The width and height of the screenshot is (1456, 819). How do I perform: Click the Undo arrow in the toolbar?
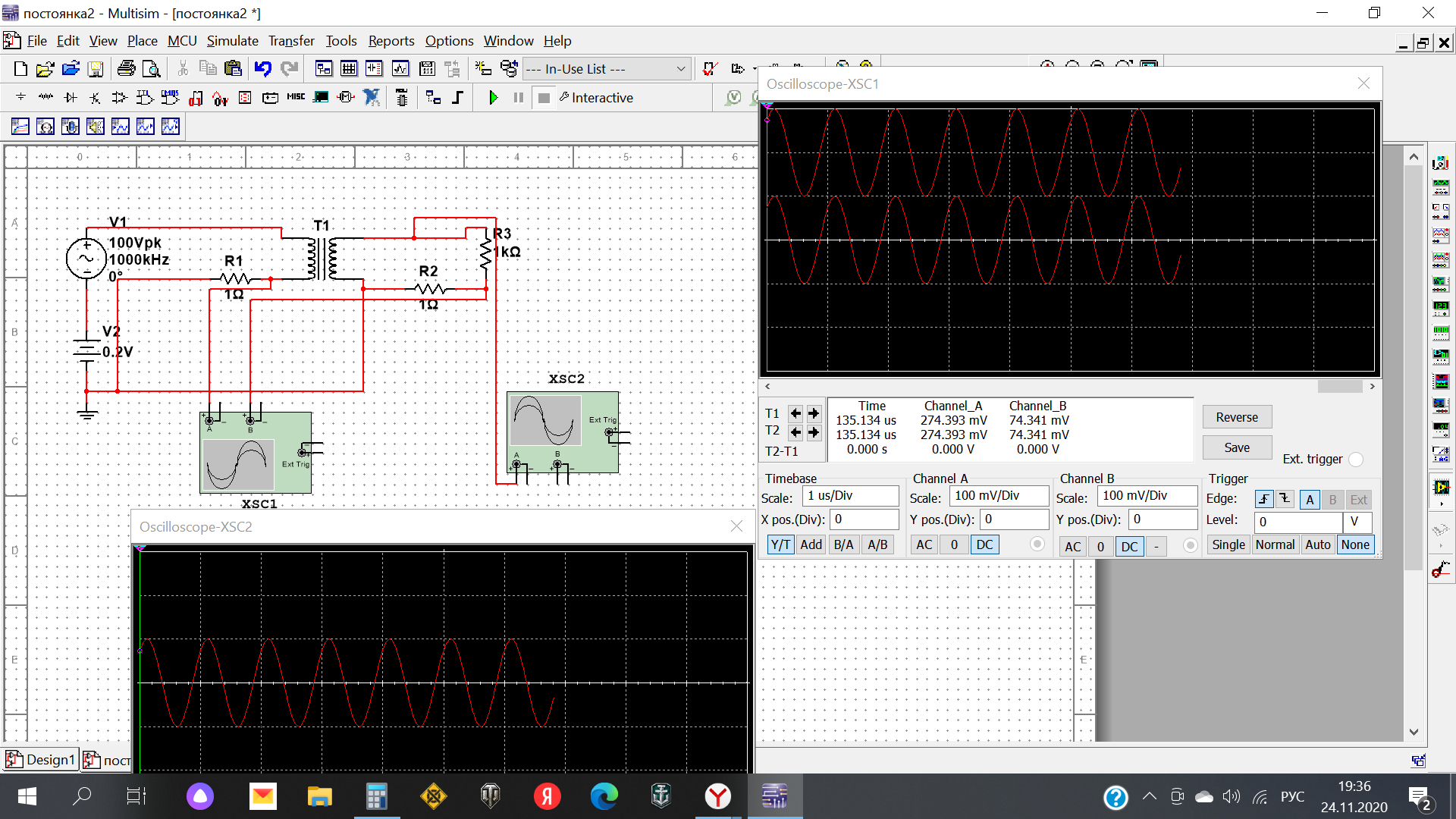pos(262,69)
